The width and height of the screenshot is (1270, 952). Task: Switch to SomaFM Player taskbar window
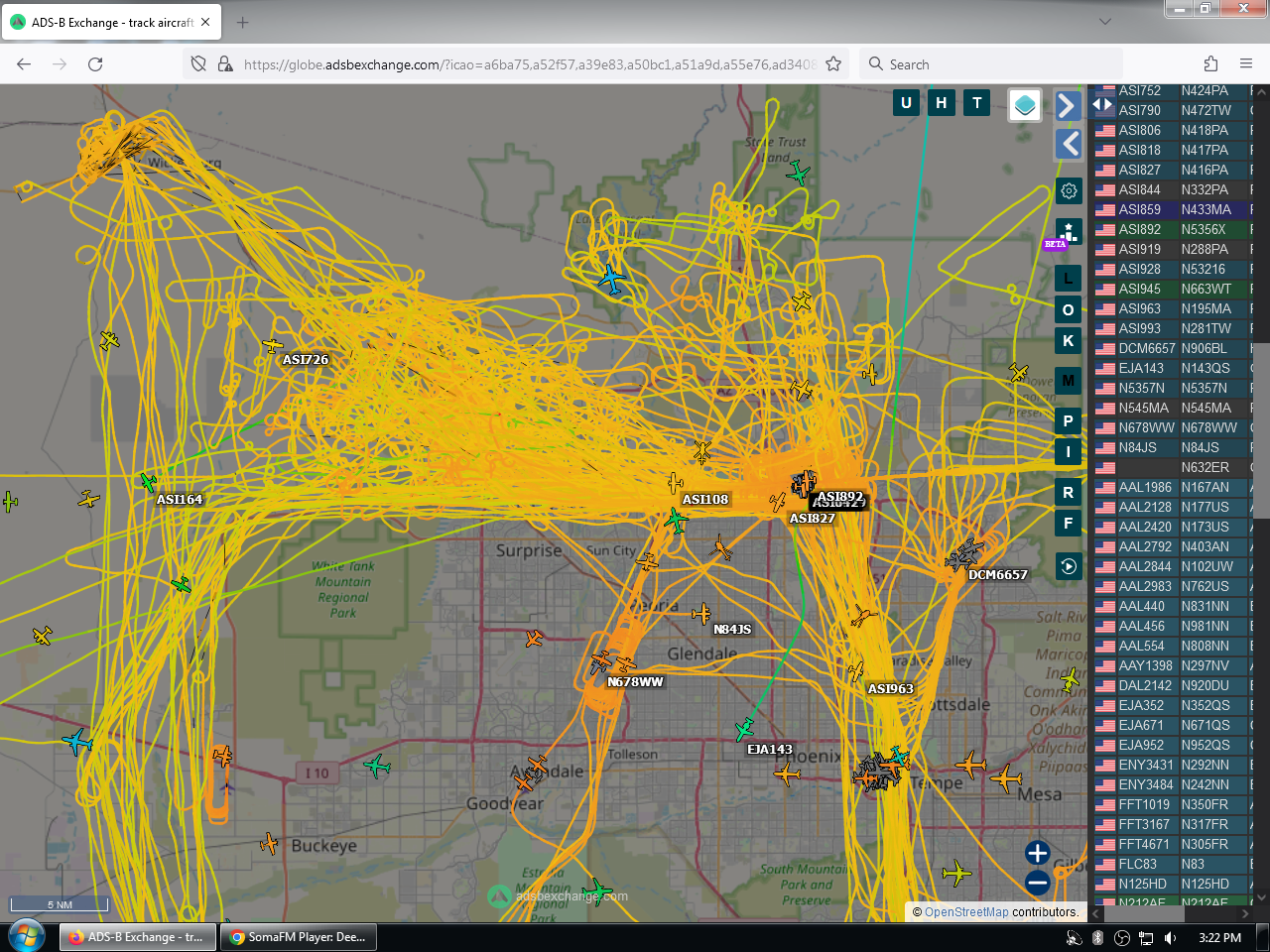tap(298, 936)
